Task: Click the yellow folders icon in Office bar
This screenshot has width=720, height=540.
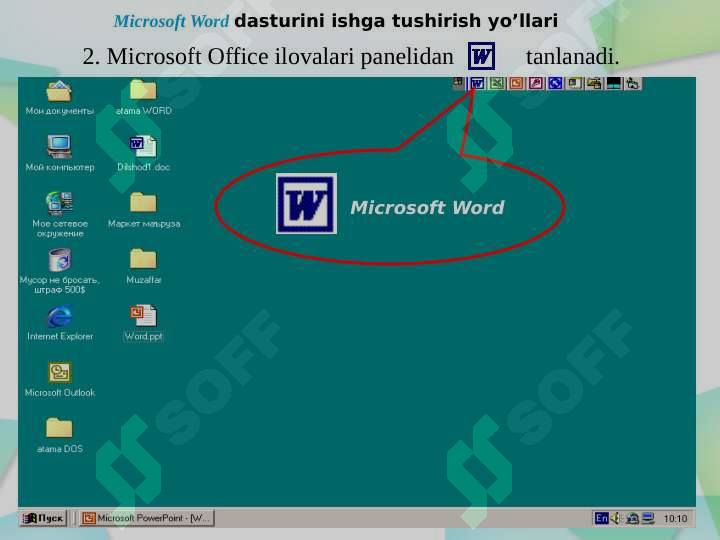Action: (x=594, y=83)
